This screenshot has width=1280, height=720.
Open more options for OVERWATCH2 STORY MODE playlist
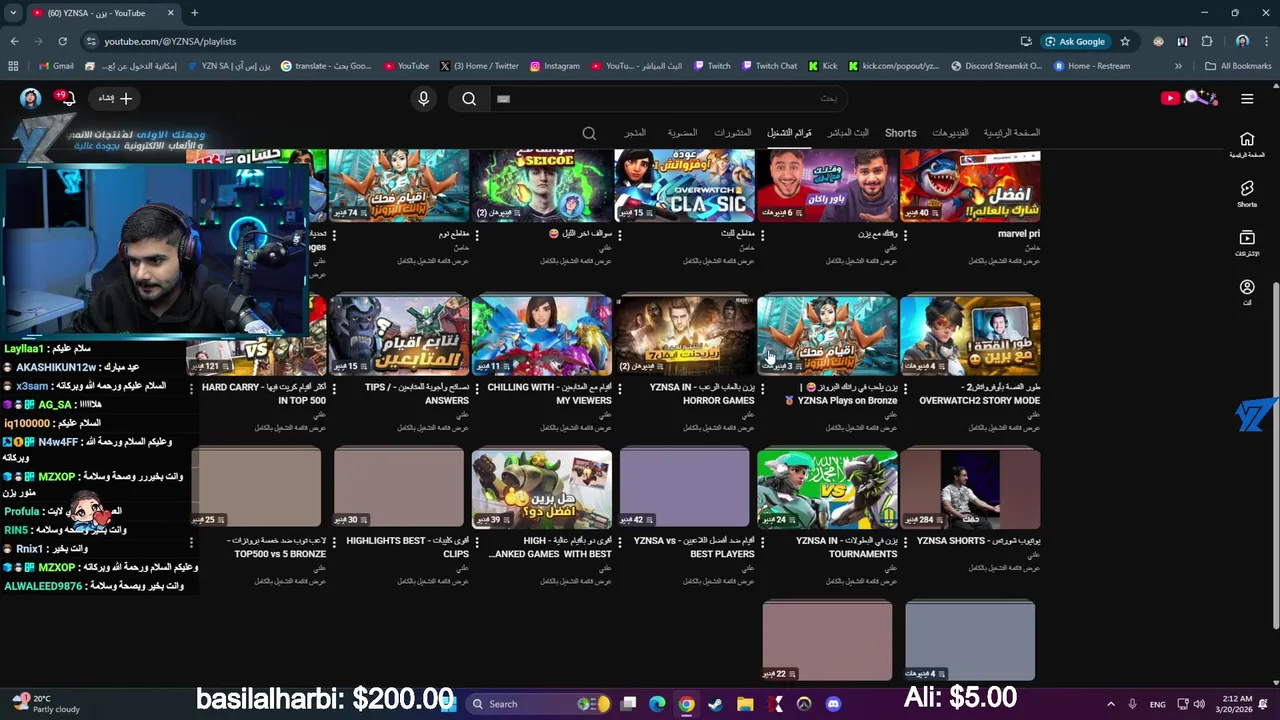click(905, 387)
